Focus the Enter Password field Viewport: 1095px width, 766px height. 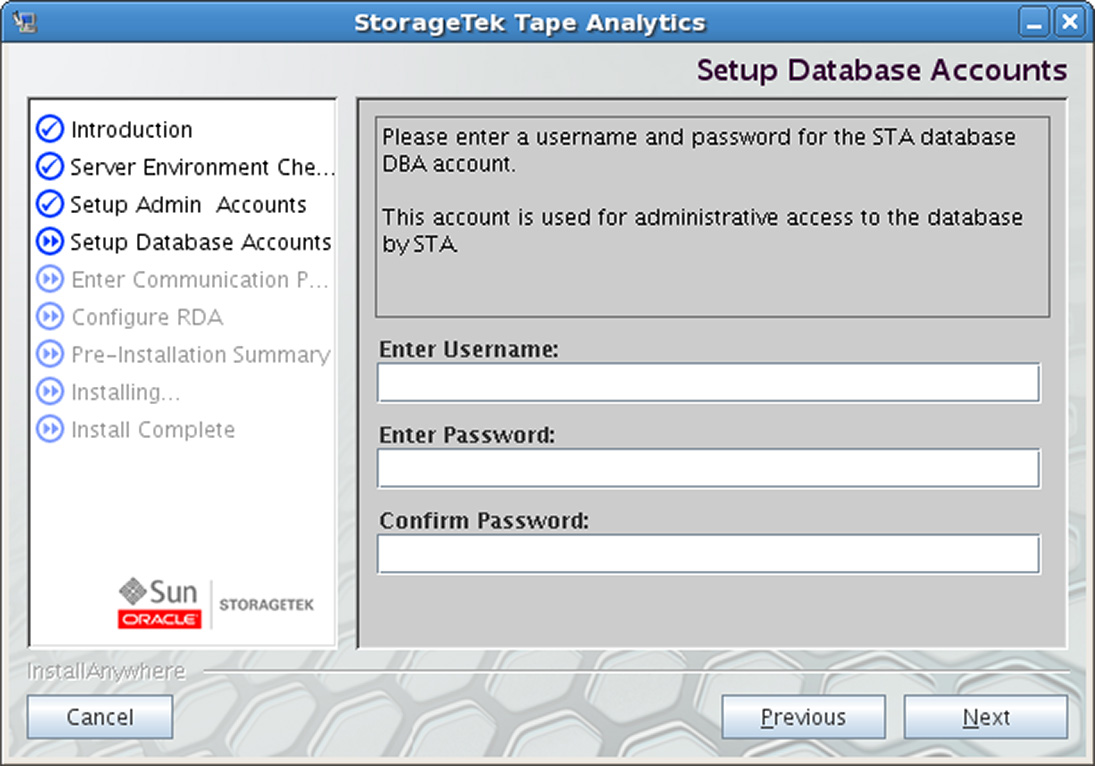coord(709,469)
